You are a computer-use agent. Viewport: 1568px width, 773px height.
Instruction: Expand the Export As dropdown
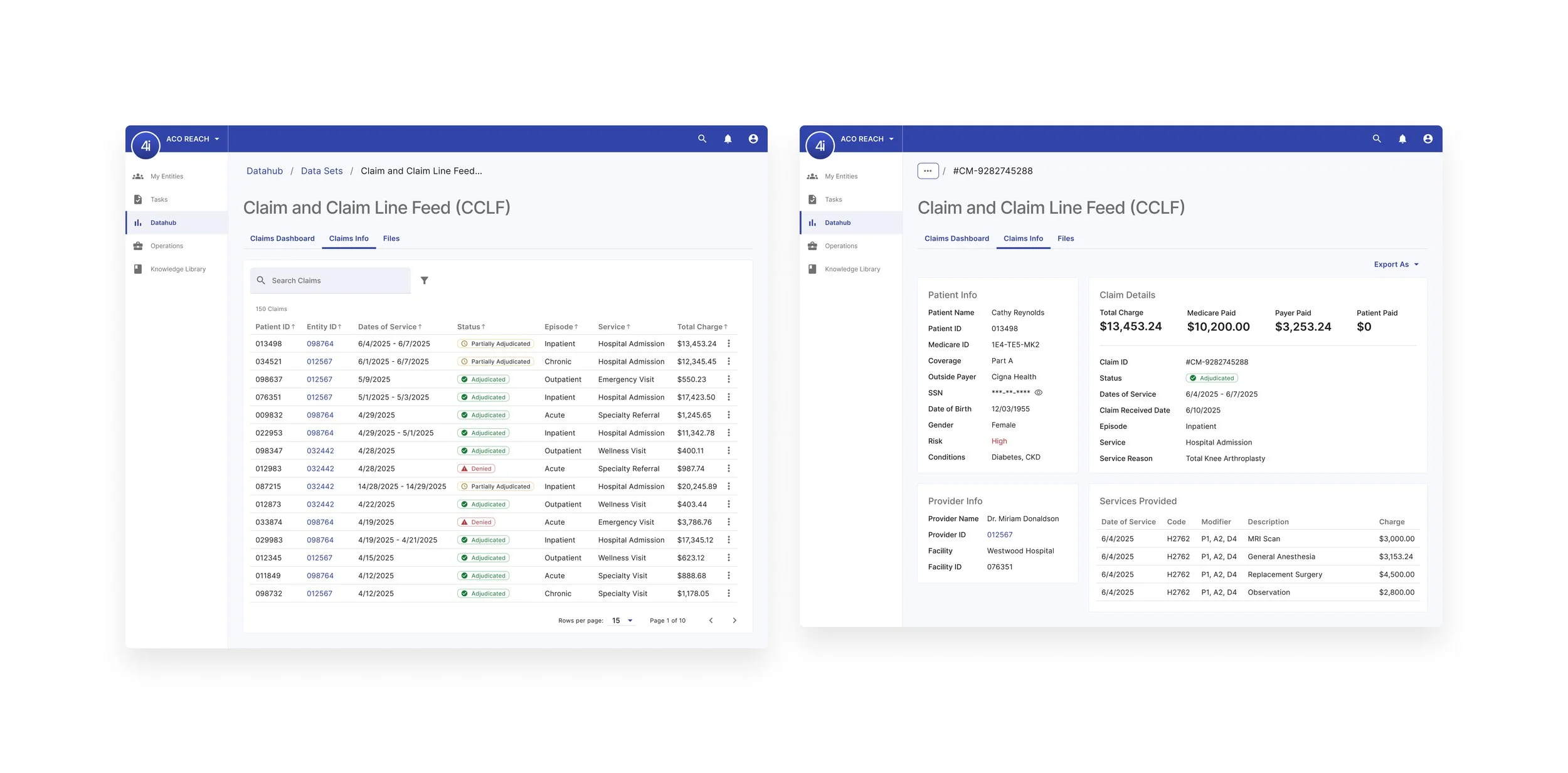point(1396,265)
